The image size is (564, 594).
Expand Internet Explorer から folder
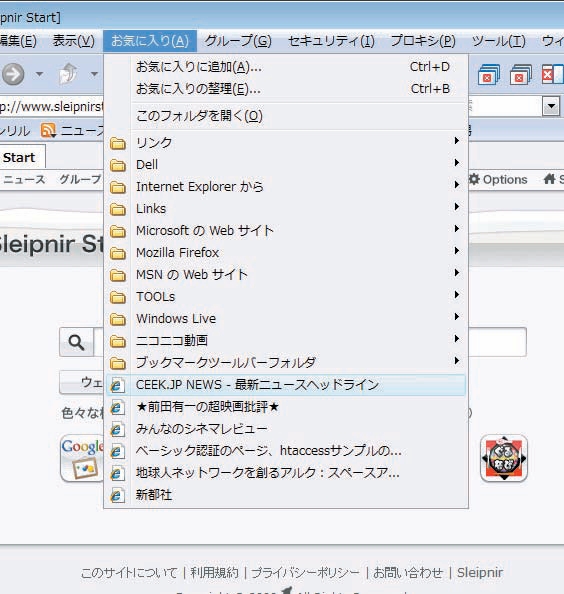286,187
